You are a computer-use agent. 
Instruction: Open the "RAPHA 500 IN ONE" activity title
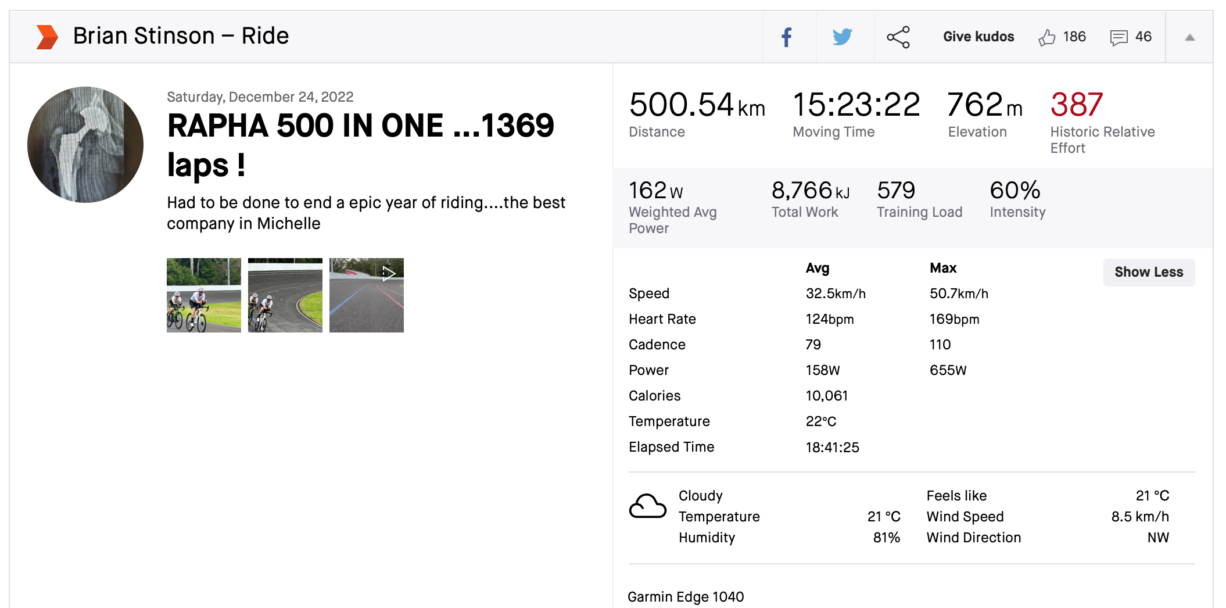tap(360, 144)
